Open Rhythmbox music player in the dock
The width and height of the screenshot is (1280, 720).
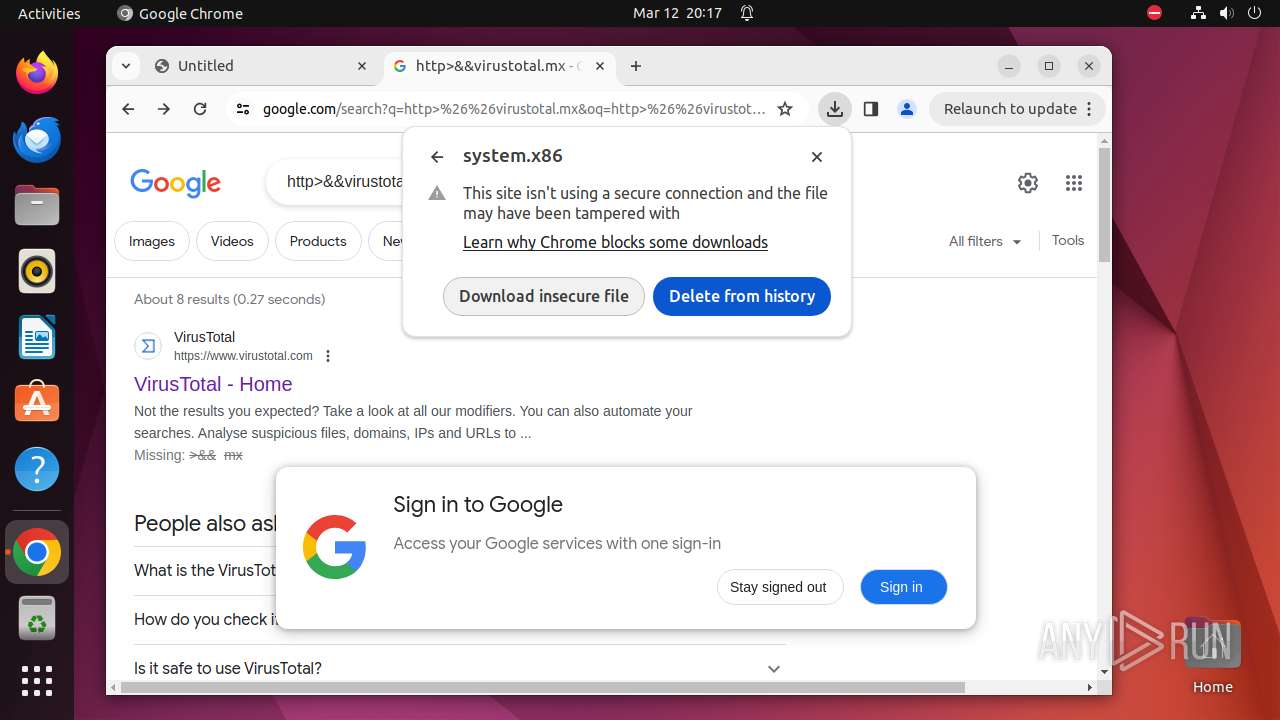pyautogui.click(x=37, y=271)
